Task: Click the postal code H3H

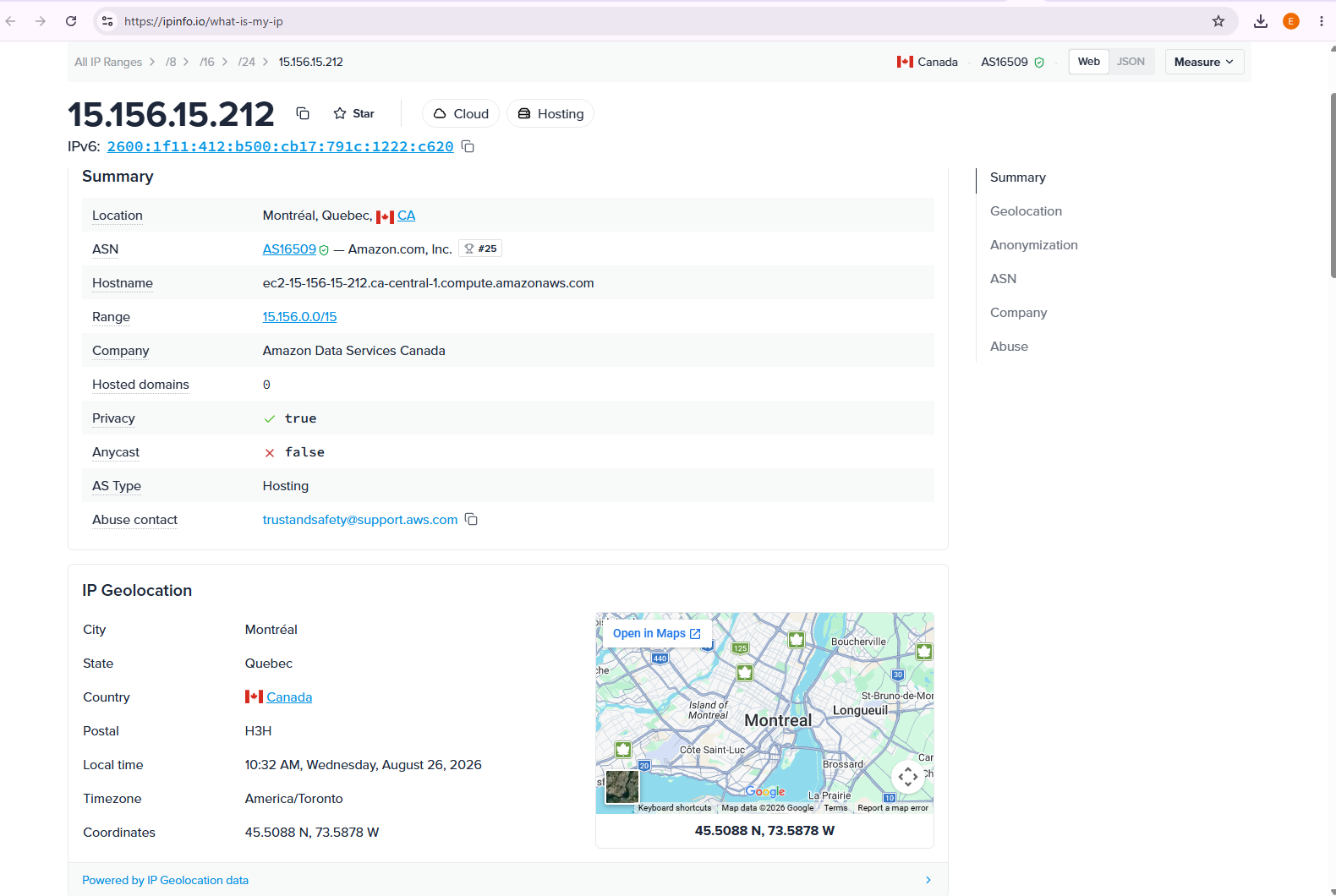Action: pos(259,731)
